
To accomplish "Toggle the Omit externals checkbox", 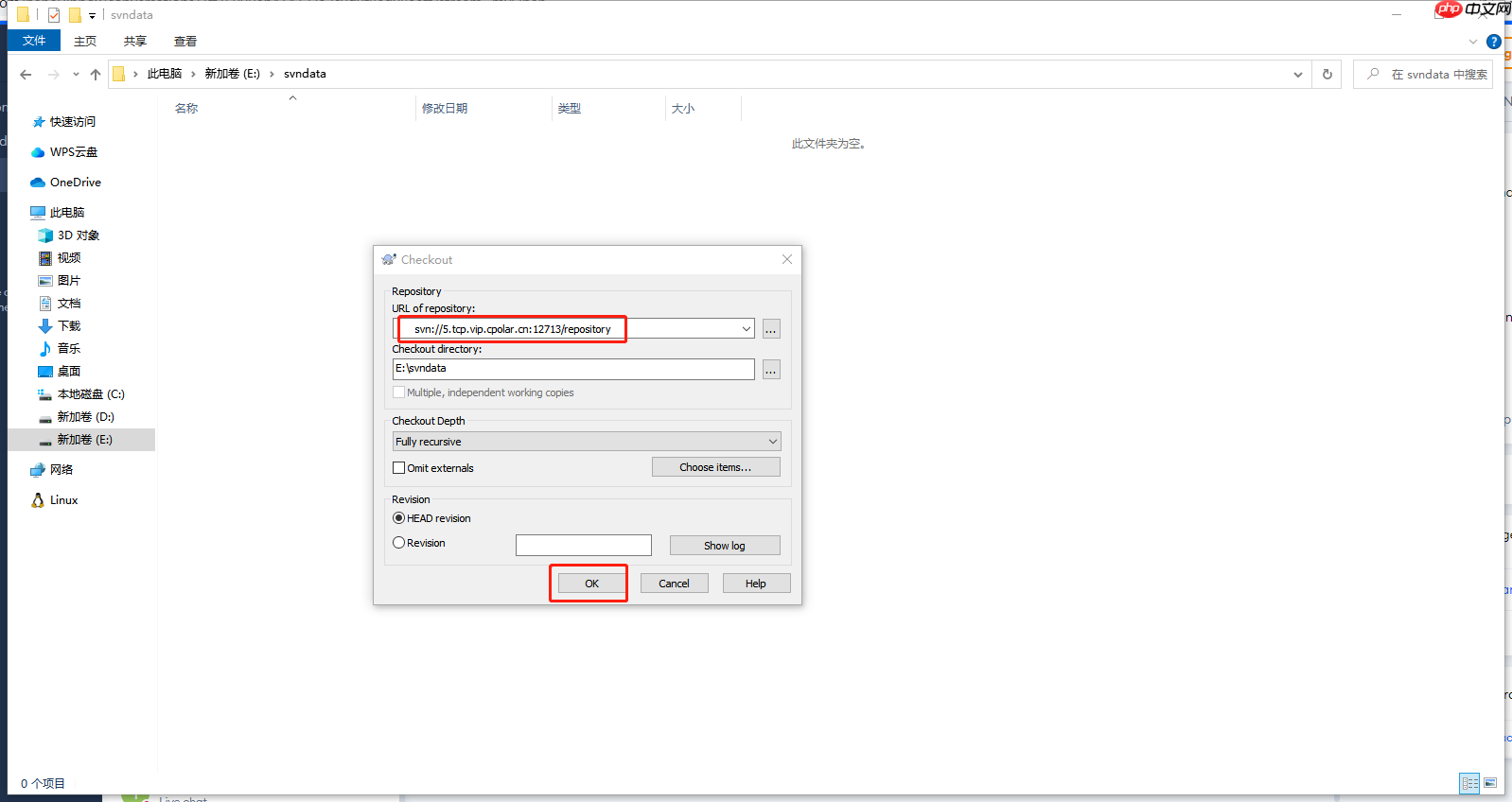I will tap(399, 468).
